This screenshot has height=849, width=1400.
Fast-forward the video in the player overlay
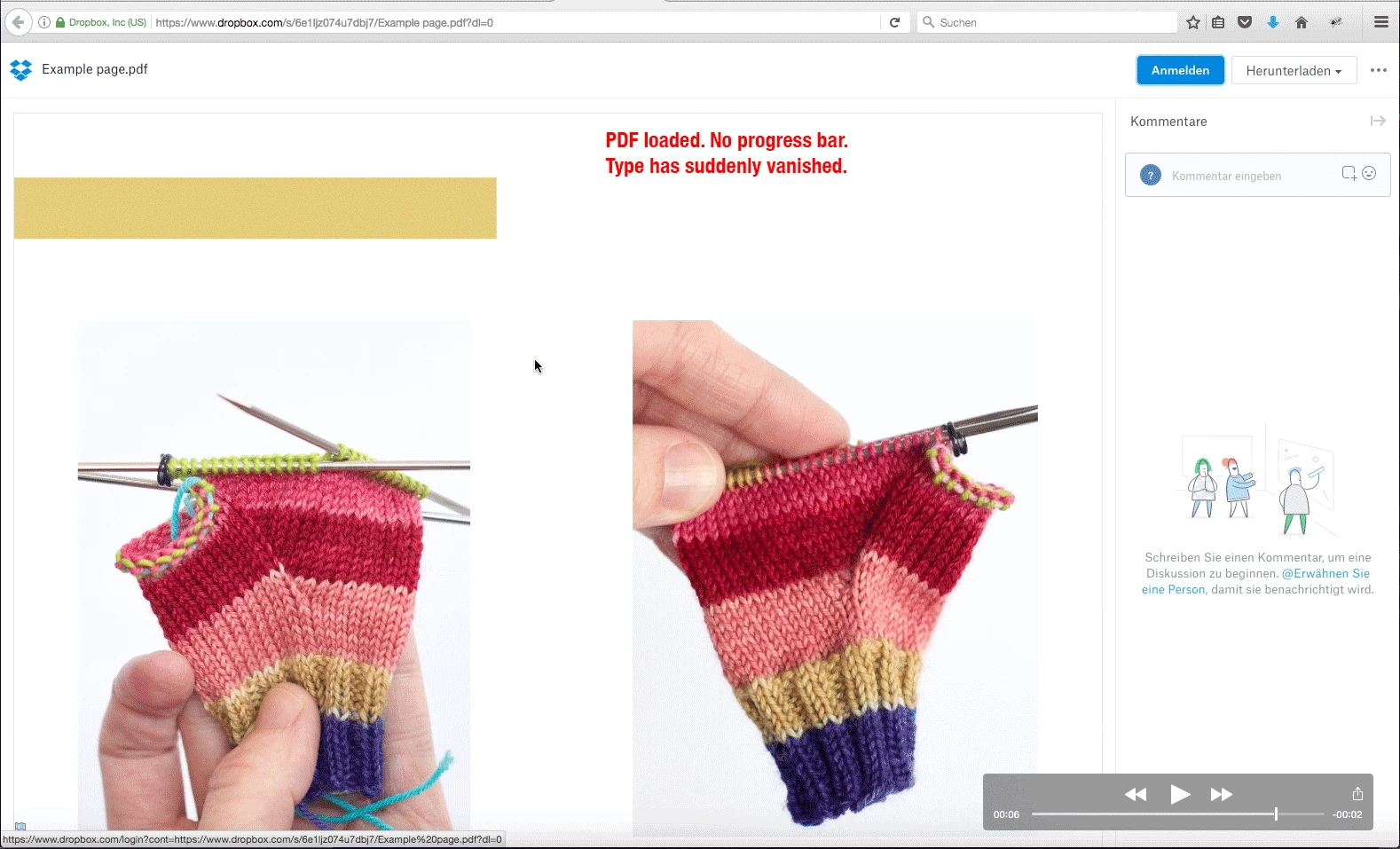click(x=1222, y=794)
